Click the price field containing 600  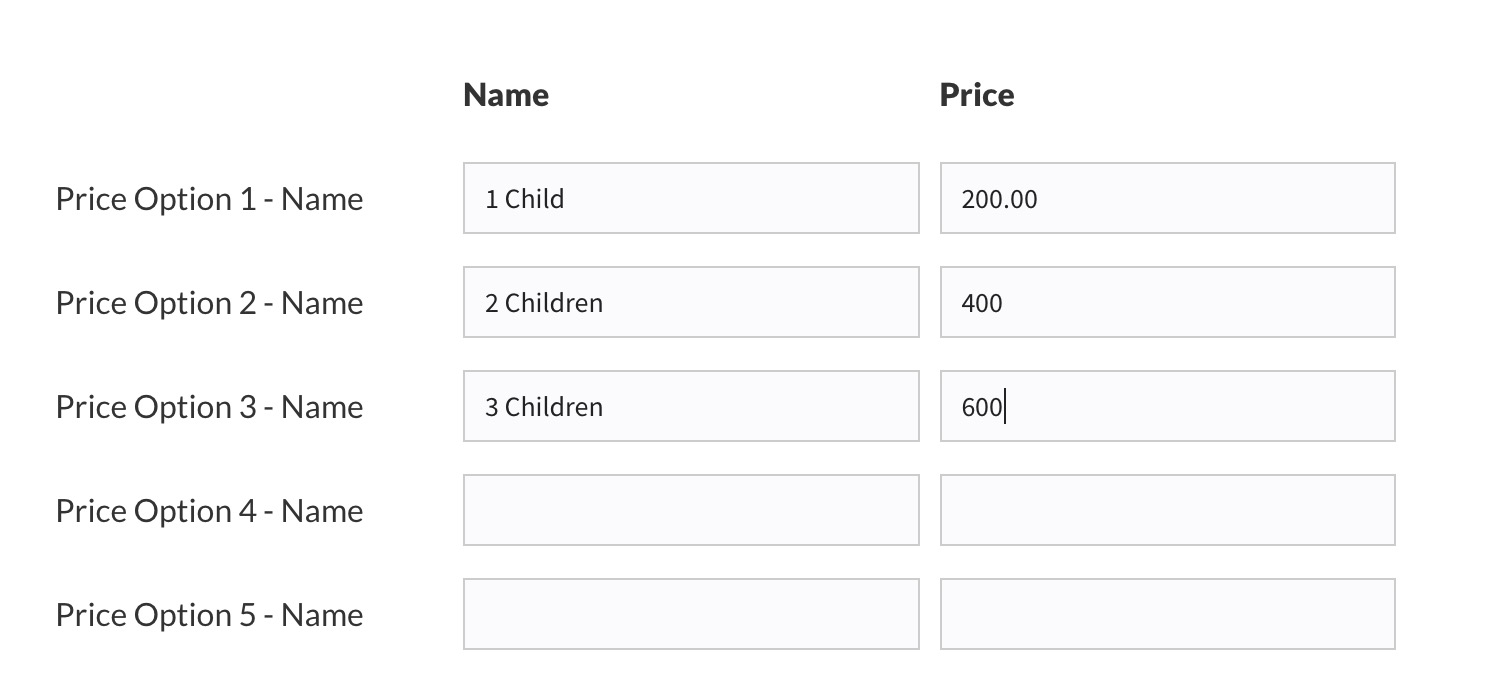tap(1167, 406)
